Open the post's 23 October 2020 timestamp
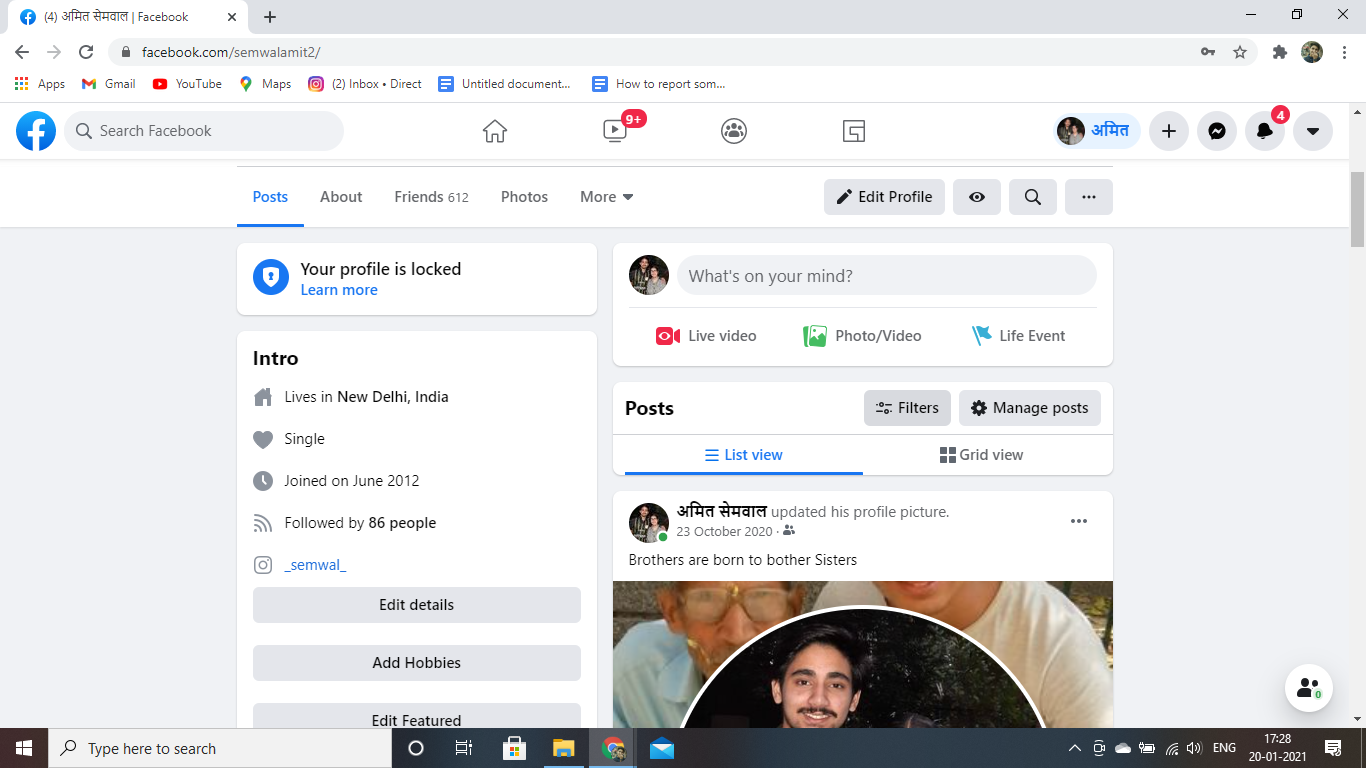The image size is (1366, 768). tap(724, 531)
